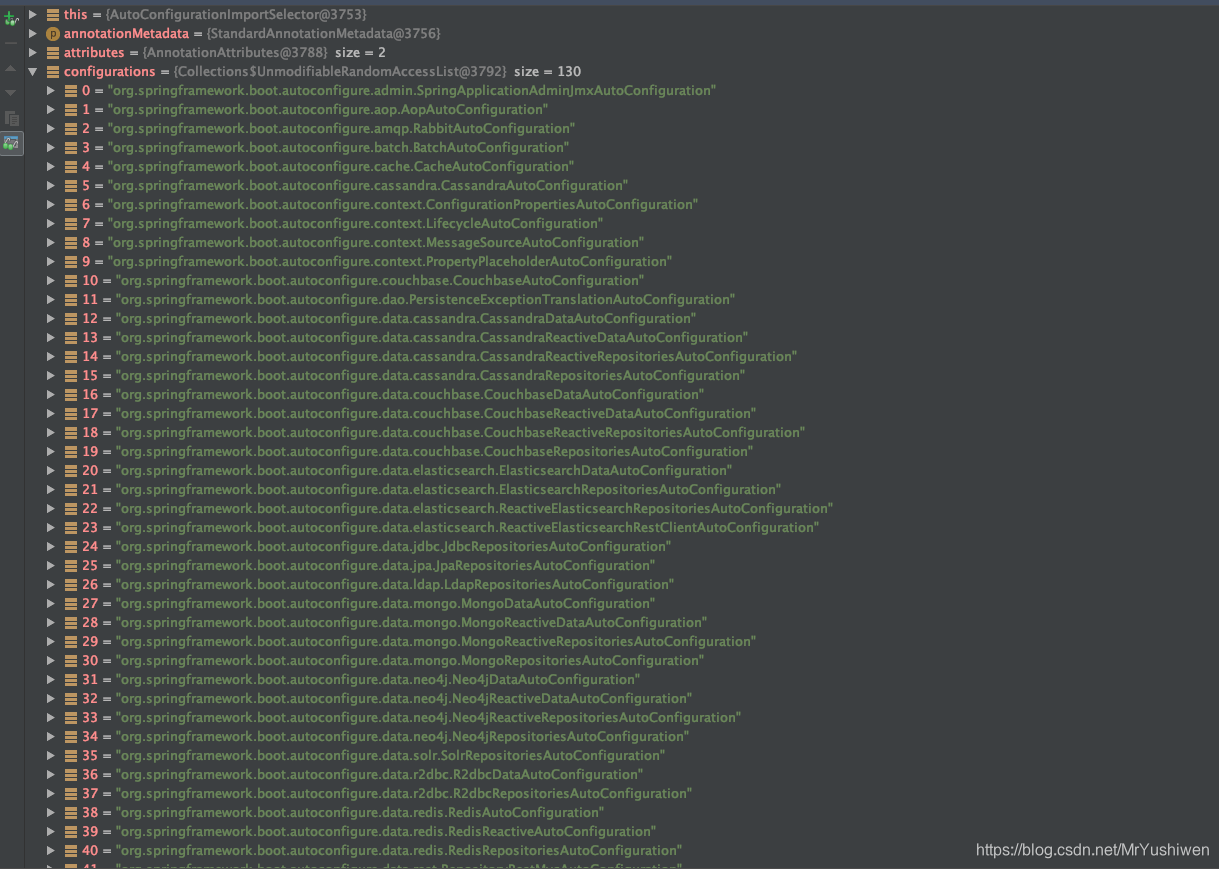Expand element 17 CouchbaseReactiveDataAutoConfiguration arrow
Viewport: 1219px width, 869px height.
pyautogui.click(x=51, y=414)
